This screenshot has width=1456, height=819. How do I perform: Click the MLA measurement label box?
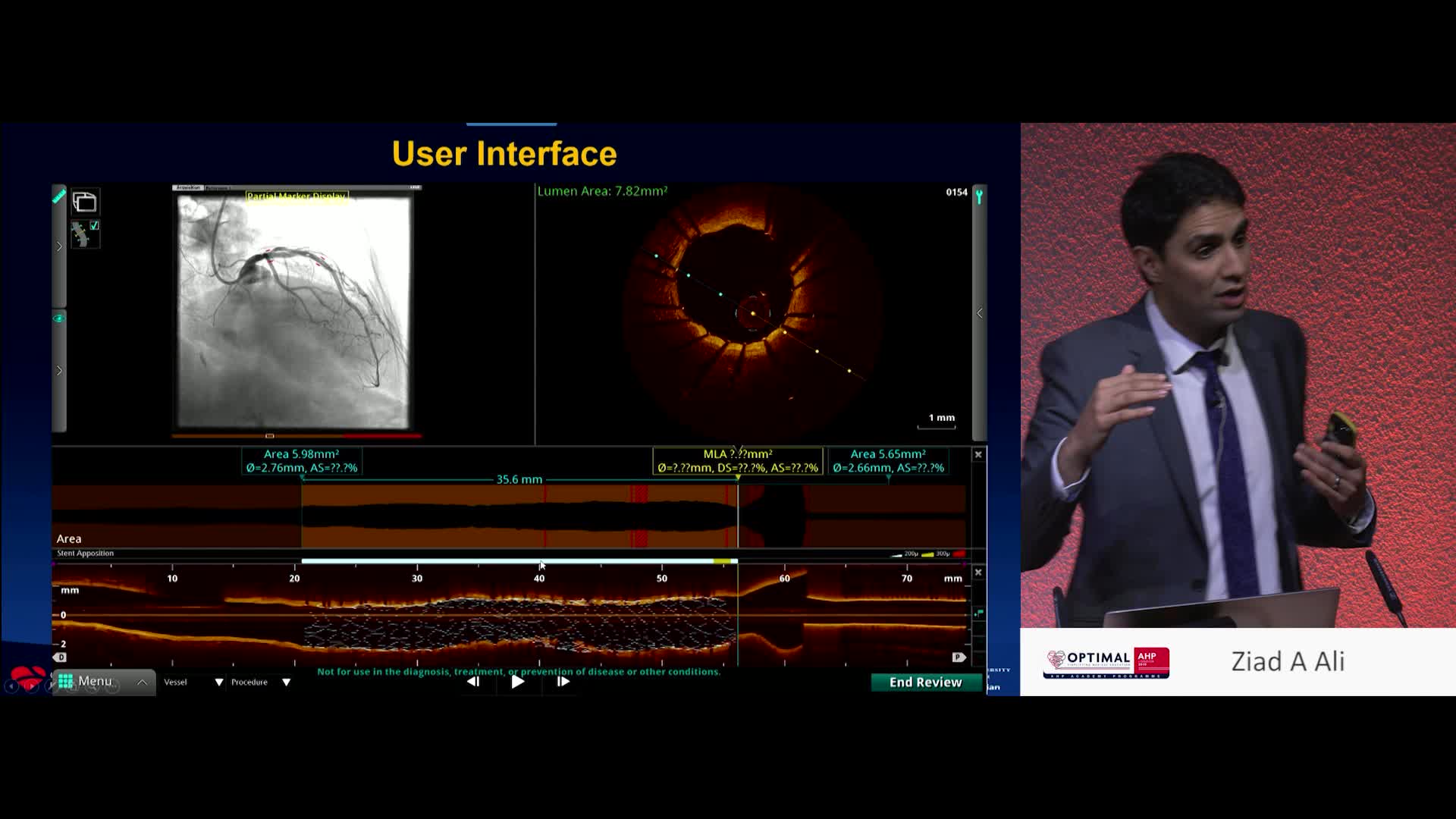737,461
